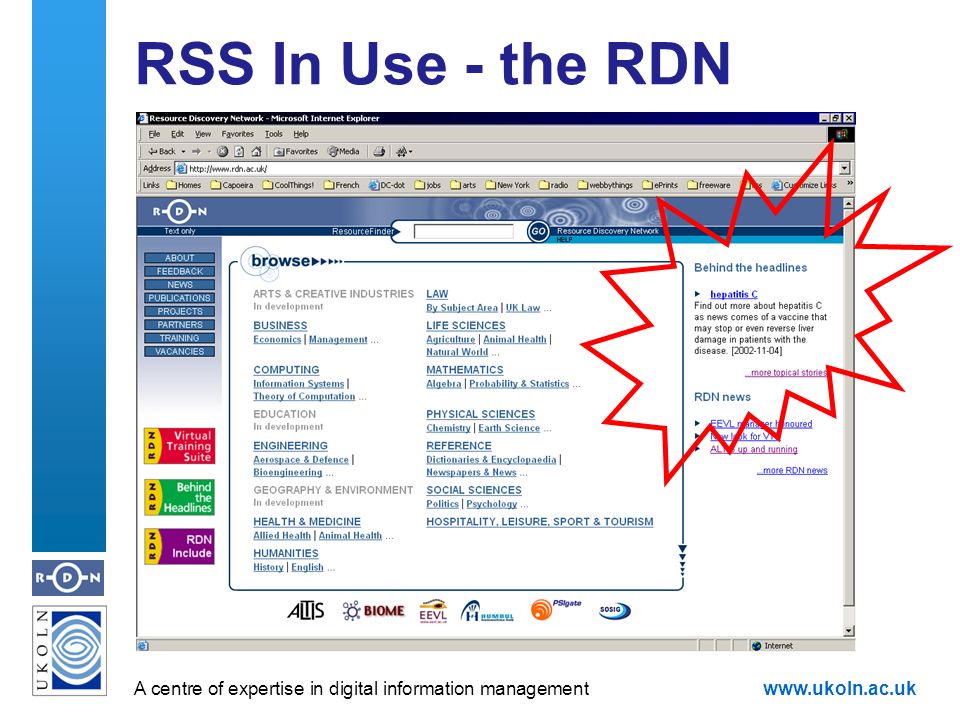Click the EEVL hub logo
Screen dimensions: 960x720
tap(433, 610)
